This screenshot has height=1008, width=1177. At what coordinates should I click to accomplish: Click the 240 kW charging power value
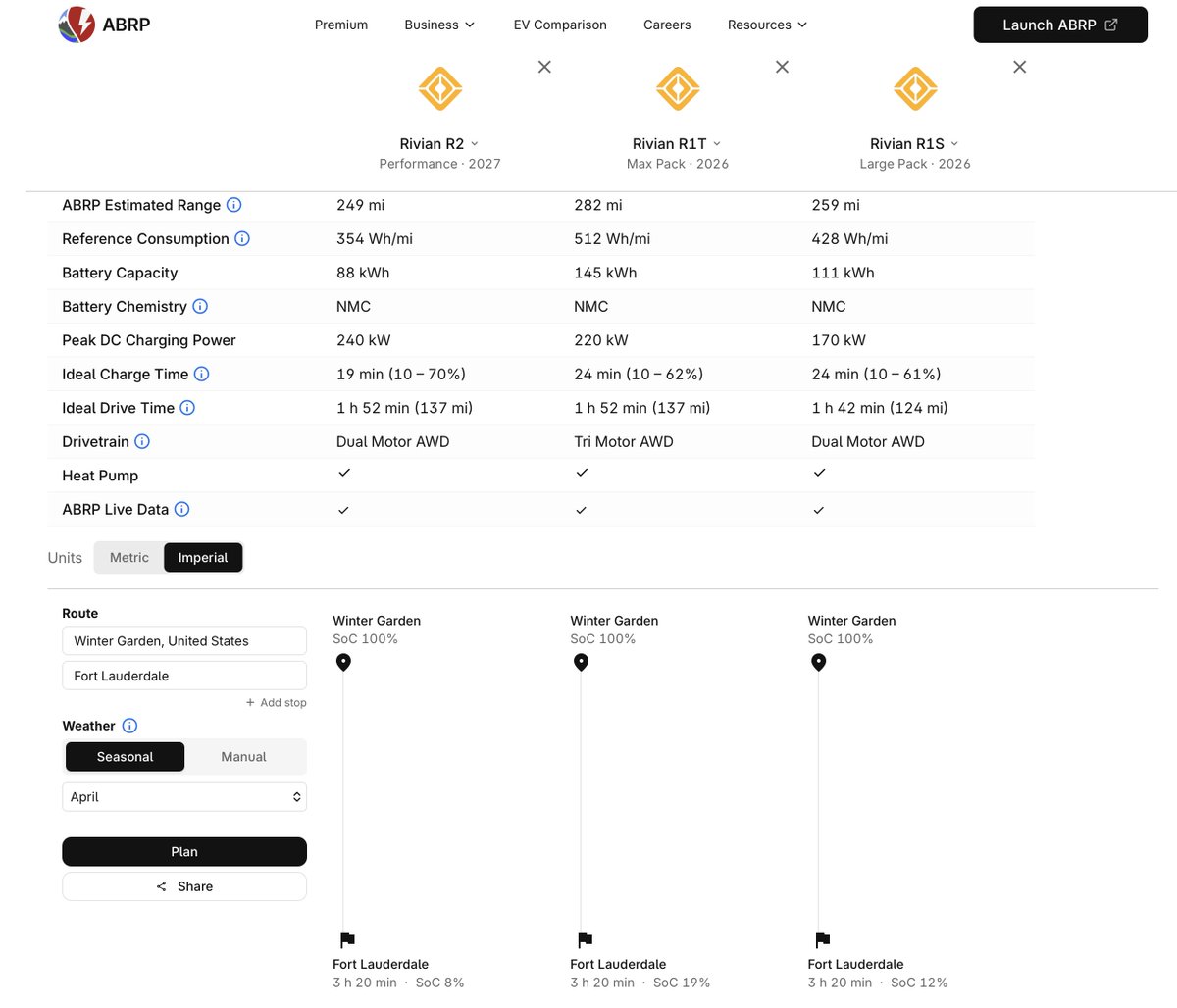363,340
